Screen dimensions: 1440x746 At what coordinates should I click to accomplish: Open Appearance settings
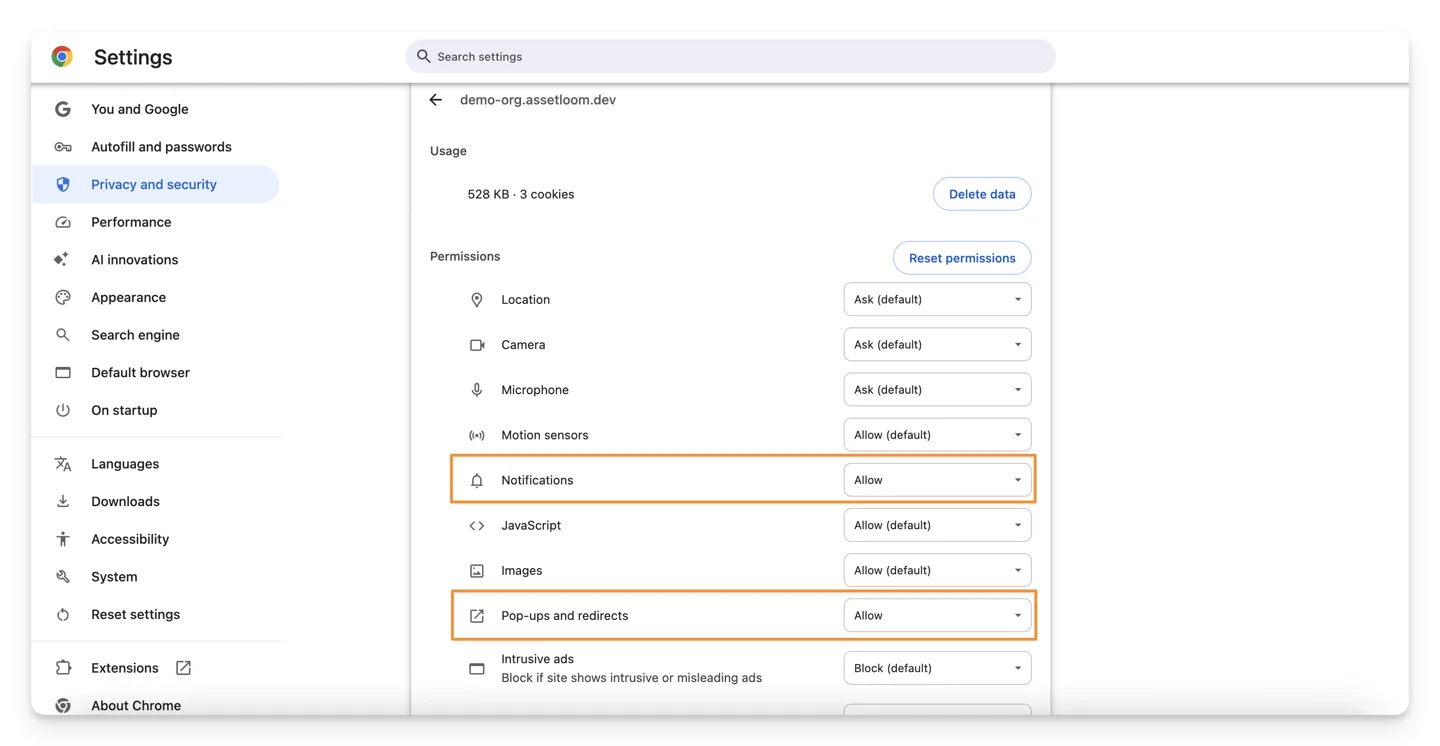pyautogui.click(x=155, y=298)
